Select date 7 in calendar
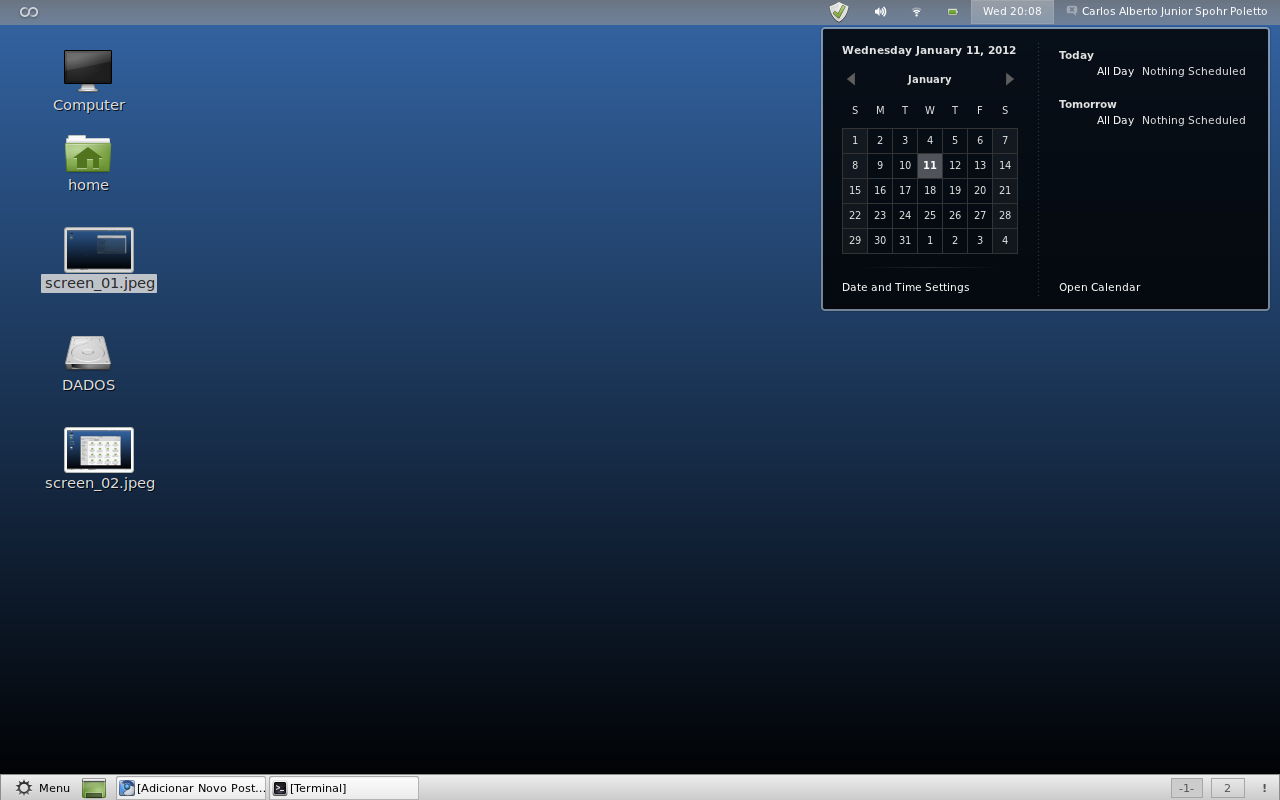The height and width of the screenshot is (800, 1280). pos(1005,140)
